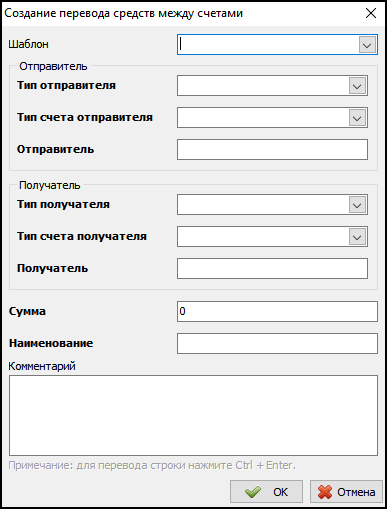Close the transfer creation dialog

pos(371,13)
